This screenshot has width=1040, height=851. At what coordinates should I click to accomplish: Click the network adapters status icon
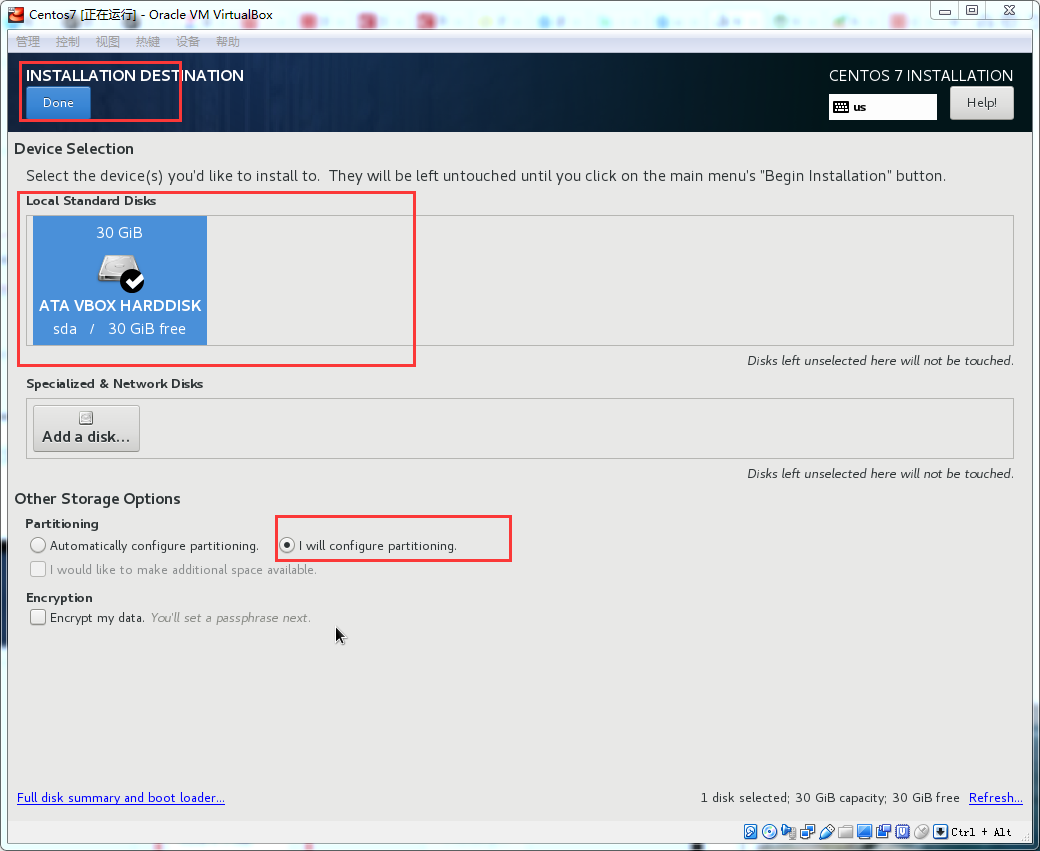pos(809,832)
